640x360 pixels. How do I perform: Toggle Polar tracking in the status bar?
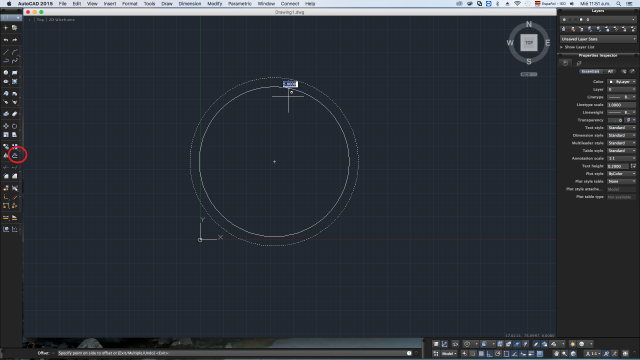point(498,353)
